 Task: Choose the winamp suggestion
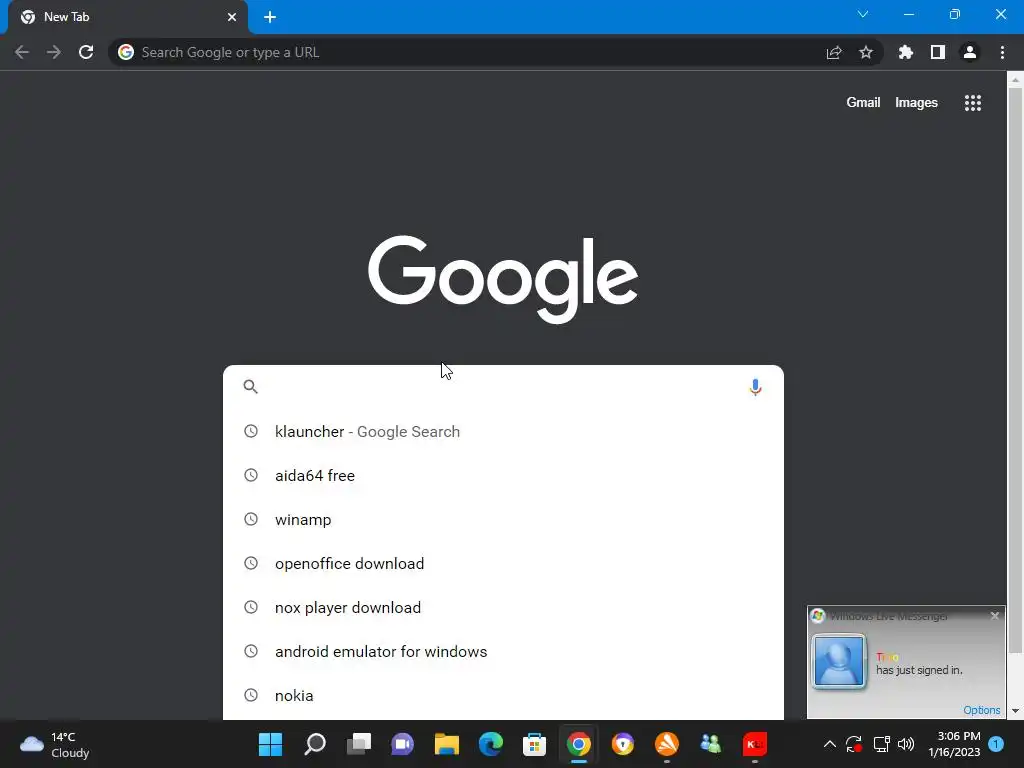(503, 520)
